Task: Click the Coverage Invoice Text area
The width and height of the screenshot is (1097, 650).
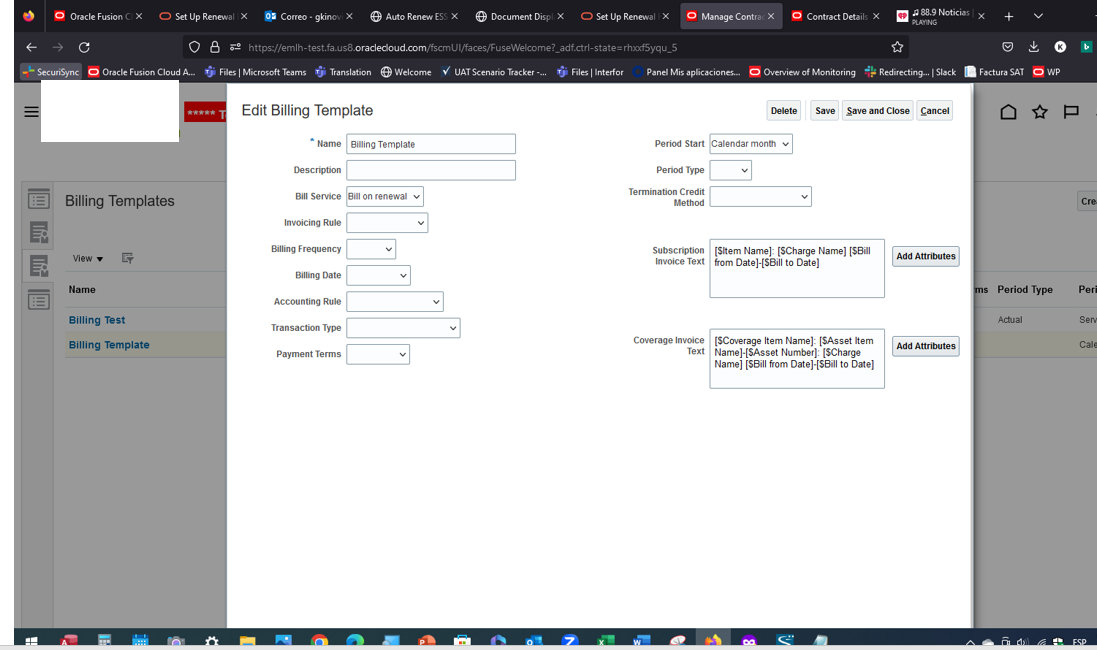Action: tap(797, 358)
